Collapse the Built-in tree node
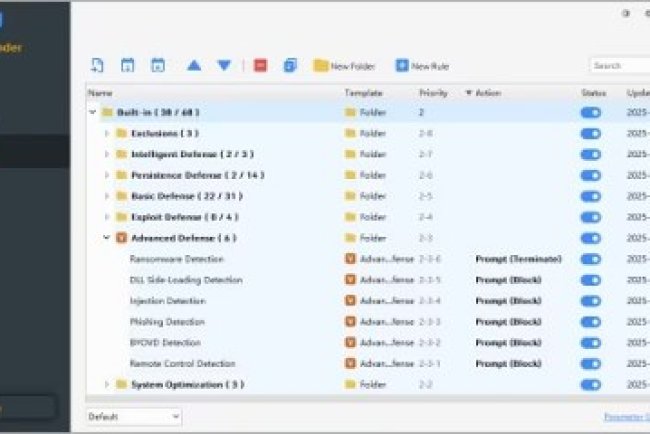Screen dimensions: 650x434 pos(93,112)
